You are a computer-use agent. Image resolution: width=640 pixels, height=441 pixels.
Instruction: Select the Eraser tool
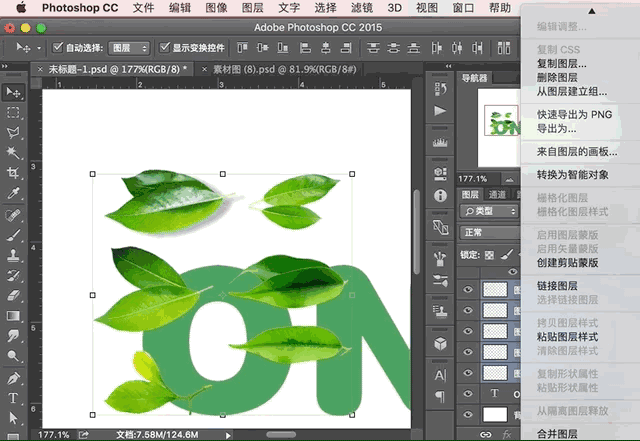[x=13, y=295]
